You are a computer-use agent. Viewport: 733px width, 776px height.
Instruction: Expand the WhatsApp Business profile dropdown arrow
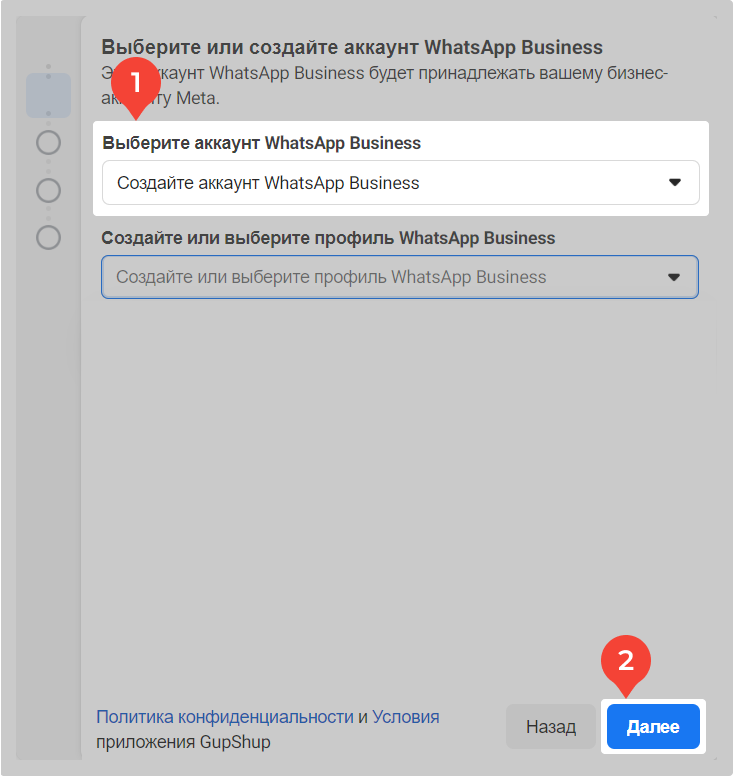click(674, 277)
